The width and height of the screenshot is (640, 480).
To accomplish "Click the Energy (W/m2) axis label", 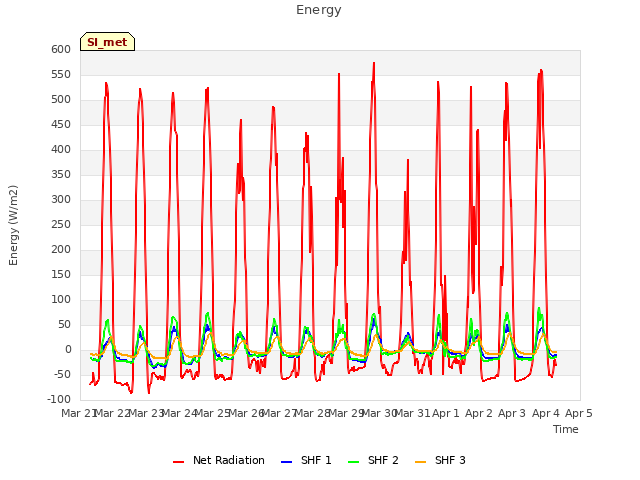I will click(x=13, y=225).
